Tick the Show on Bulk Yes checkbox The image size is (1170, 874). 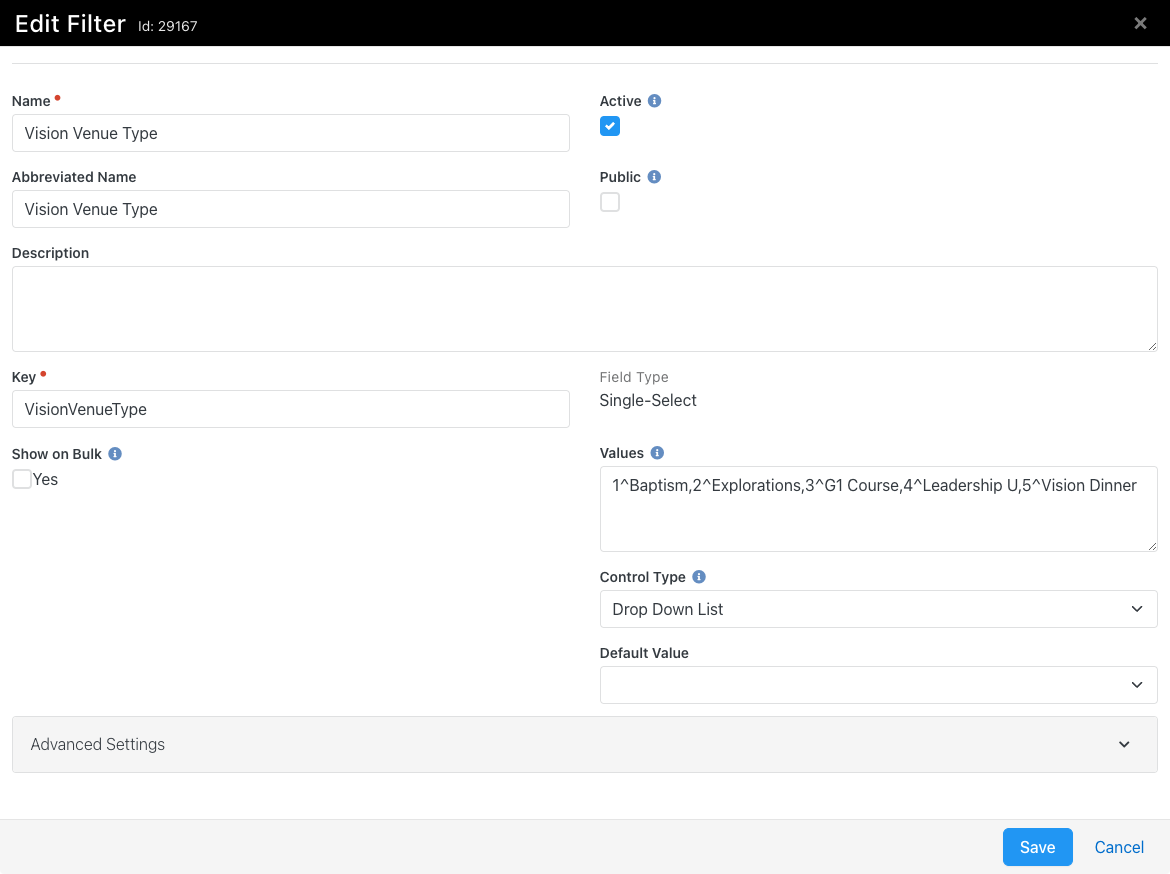22,479
